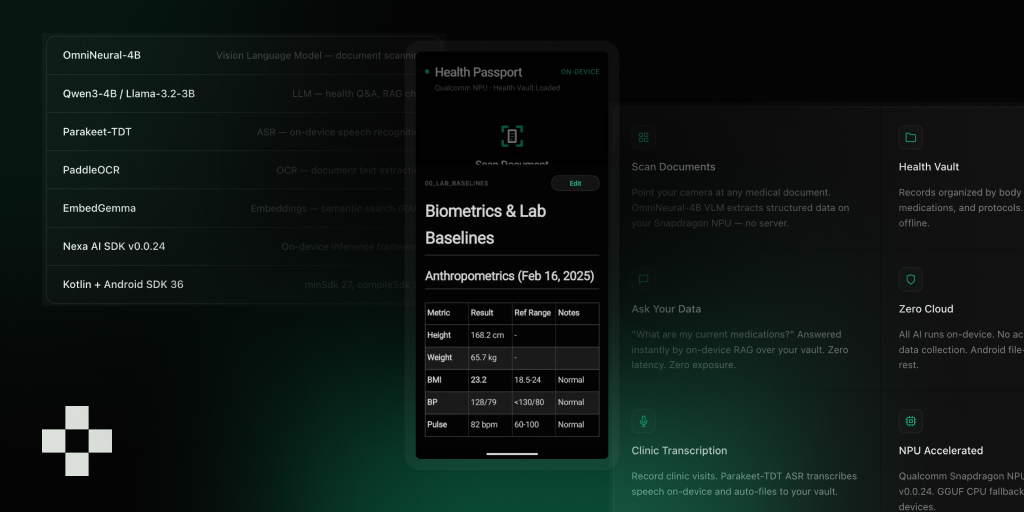Tap the 128/79 blood pressure result
The height and width of the screenshot is (512, 1024).
click(x=483, y=402)
